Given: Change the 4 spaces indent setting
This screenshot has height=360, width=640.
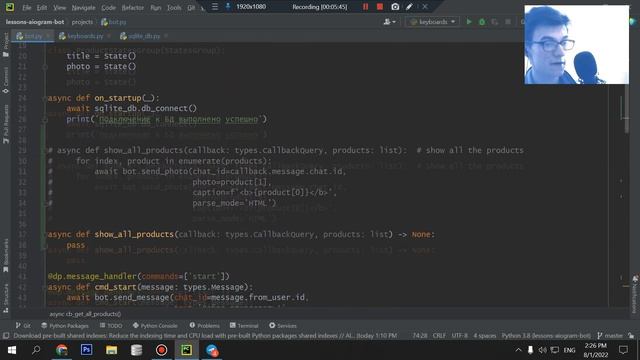Looking at the screenshot, I should click(x=484, y=336).
